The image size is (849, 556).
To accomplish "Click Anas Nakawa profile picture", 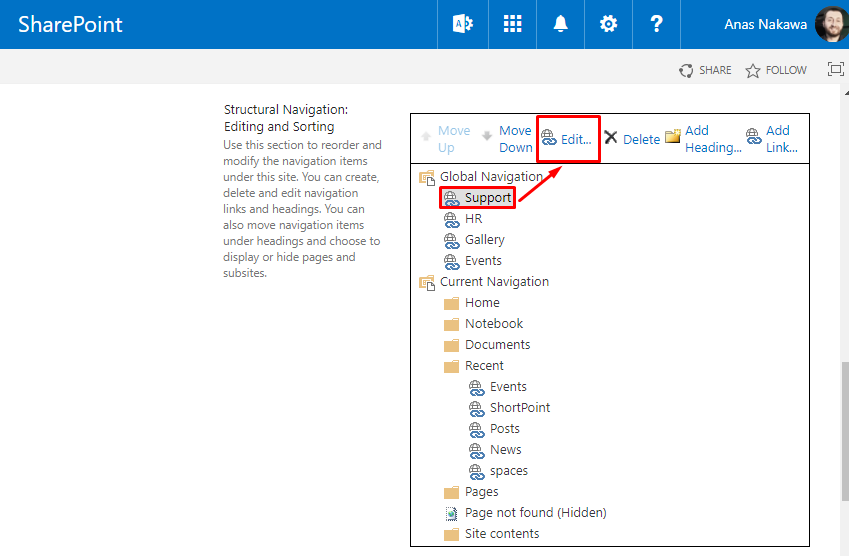I will (x=832, y=24).
